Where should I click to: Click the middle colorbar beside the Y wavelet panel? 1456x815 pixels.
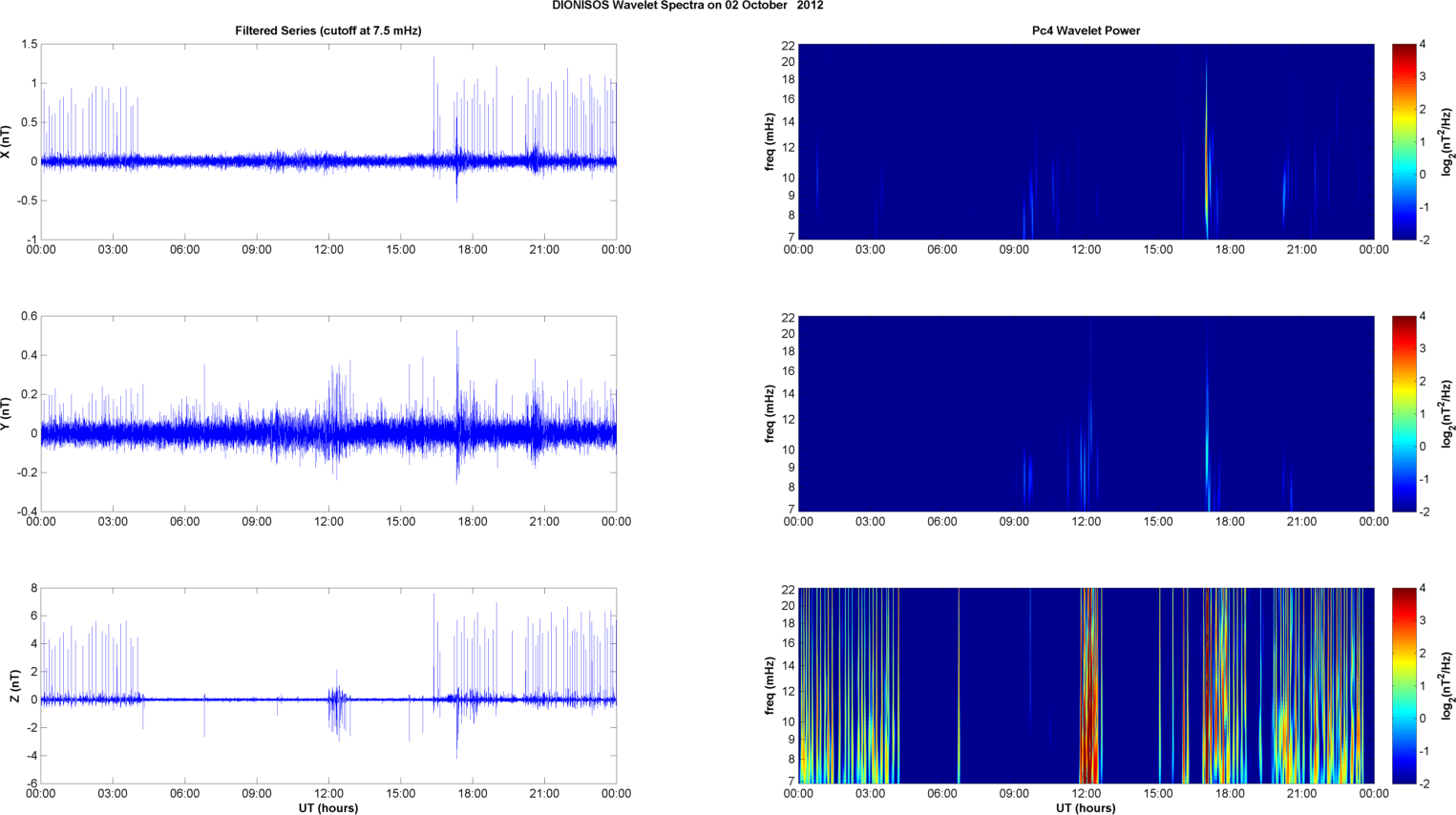(1403, 413)
